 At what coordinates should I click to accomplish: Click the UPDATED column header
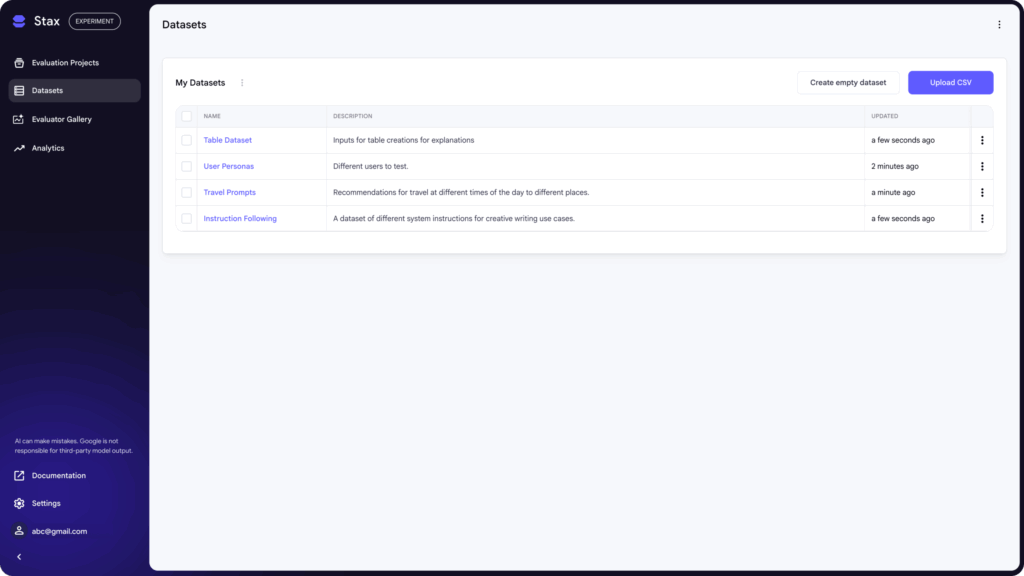click(884, 116)
